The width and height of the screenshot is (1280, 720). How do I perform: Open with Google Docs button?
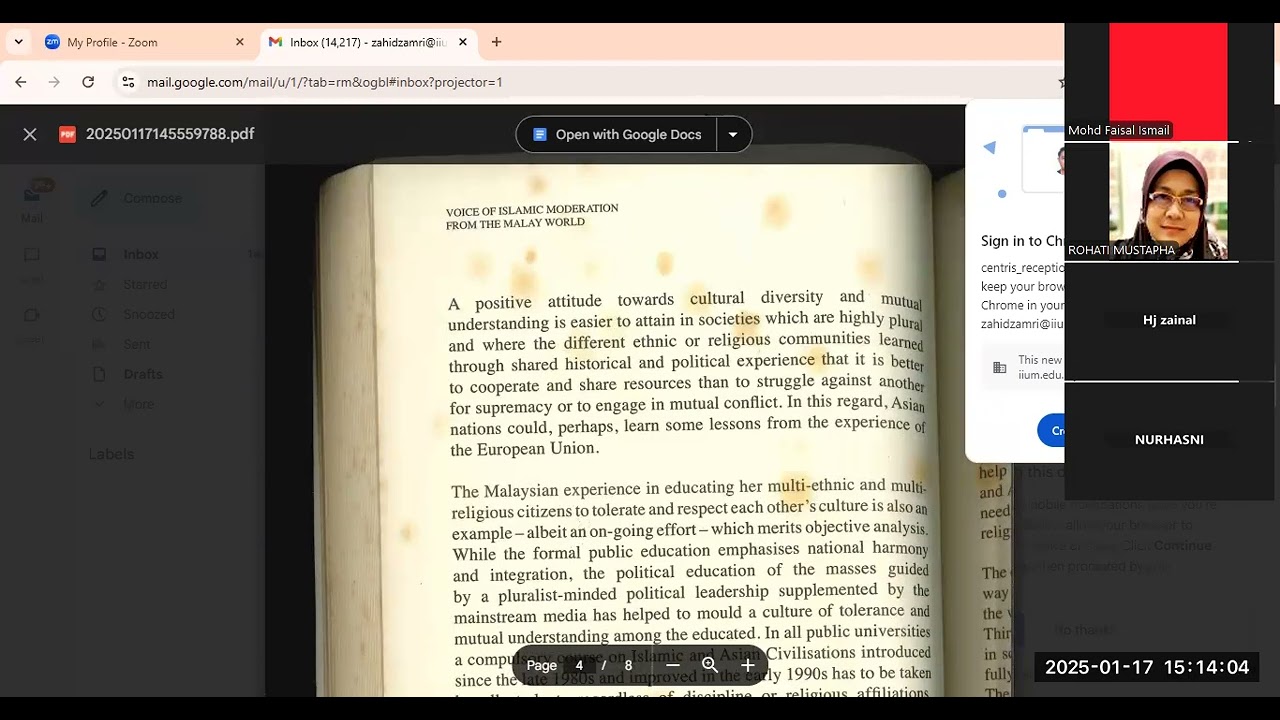click(617, 134)
